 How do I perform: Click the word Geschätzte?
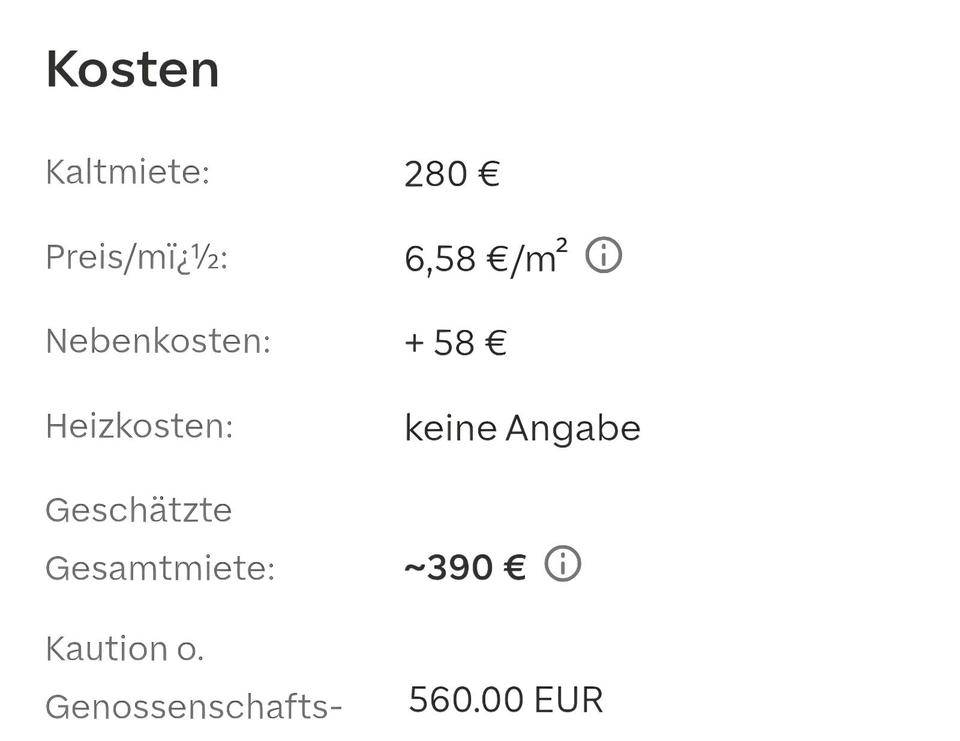(139, 510)
